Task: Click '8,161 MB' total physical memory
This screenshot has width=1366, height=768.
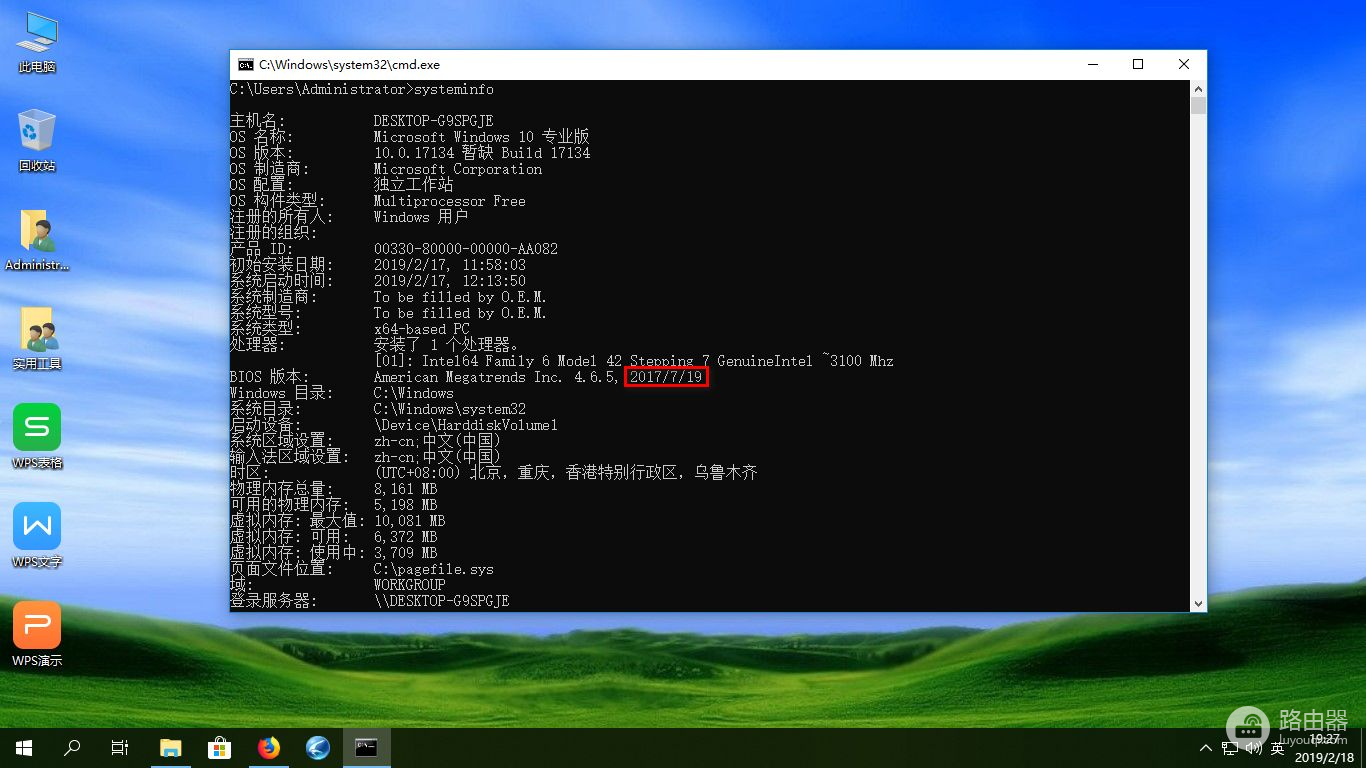Action: click(405, 489)
